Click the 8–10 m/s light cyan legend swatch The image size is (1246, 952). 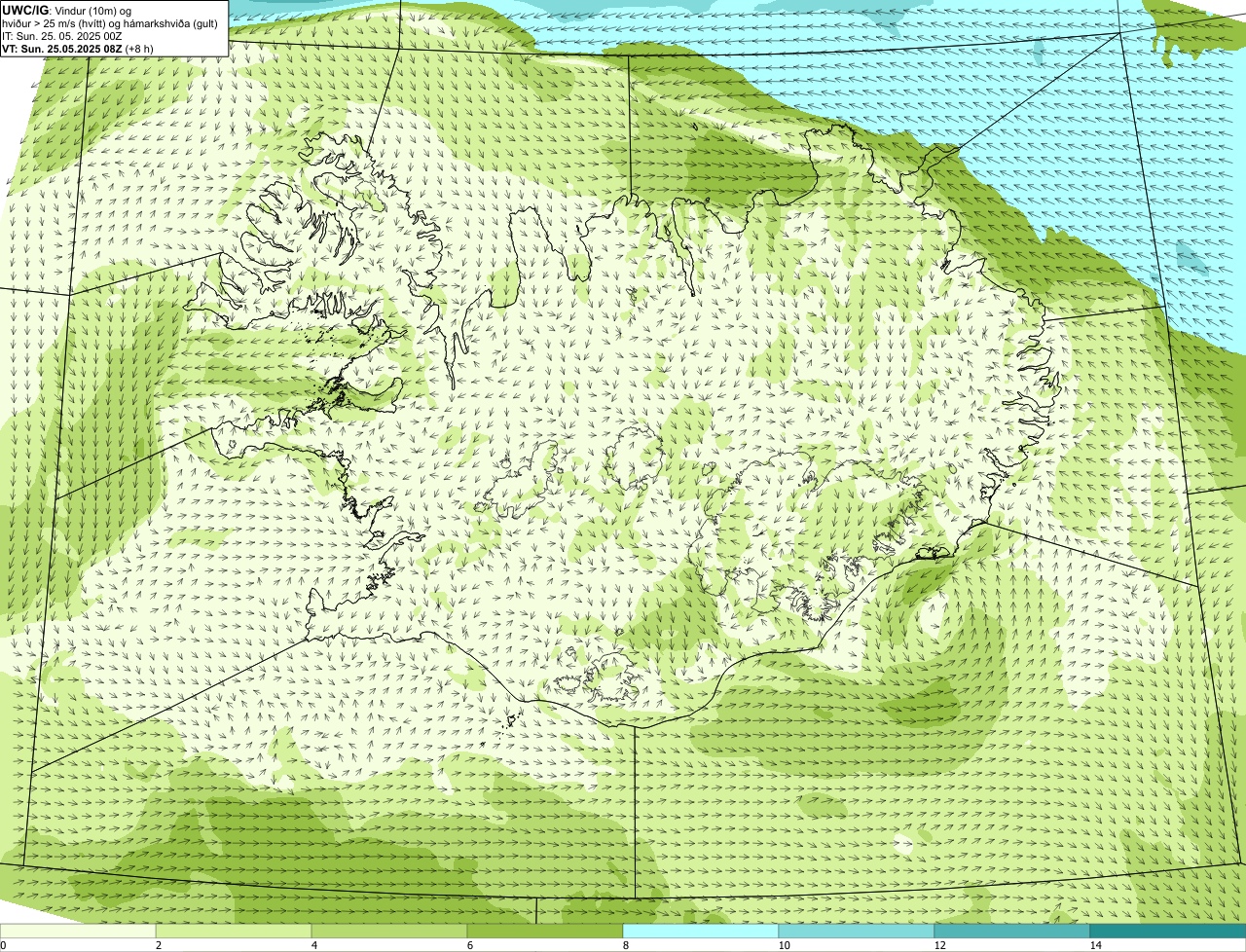tap(701, 932)
